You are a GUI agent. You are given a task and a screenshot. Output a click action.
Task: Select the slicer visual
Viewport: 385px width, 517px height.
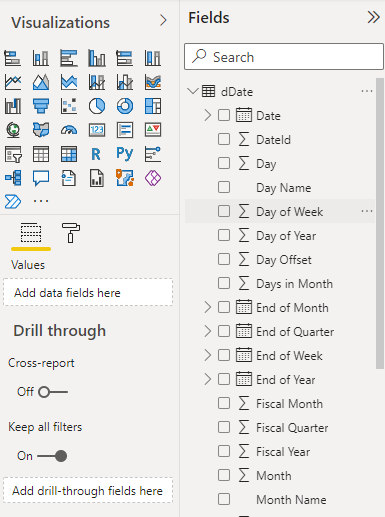coord(13,154)
